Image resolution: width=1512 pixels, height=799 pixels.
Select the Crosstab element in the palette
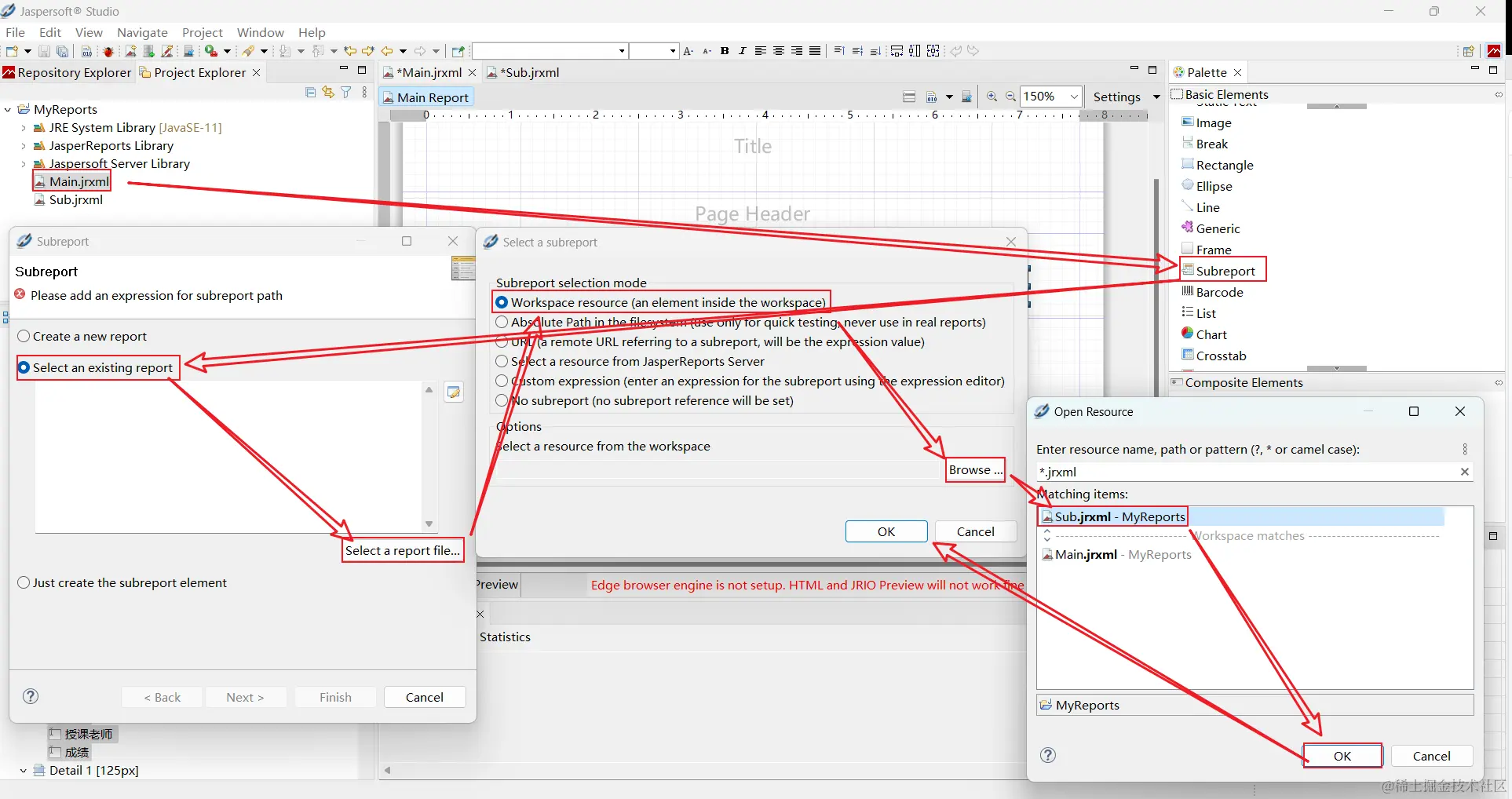(x=1214, y=356)
